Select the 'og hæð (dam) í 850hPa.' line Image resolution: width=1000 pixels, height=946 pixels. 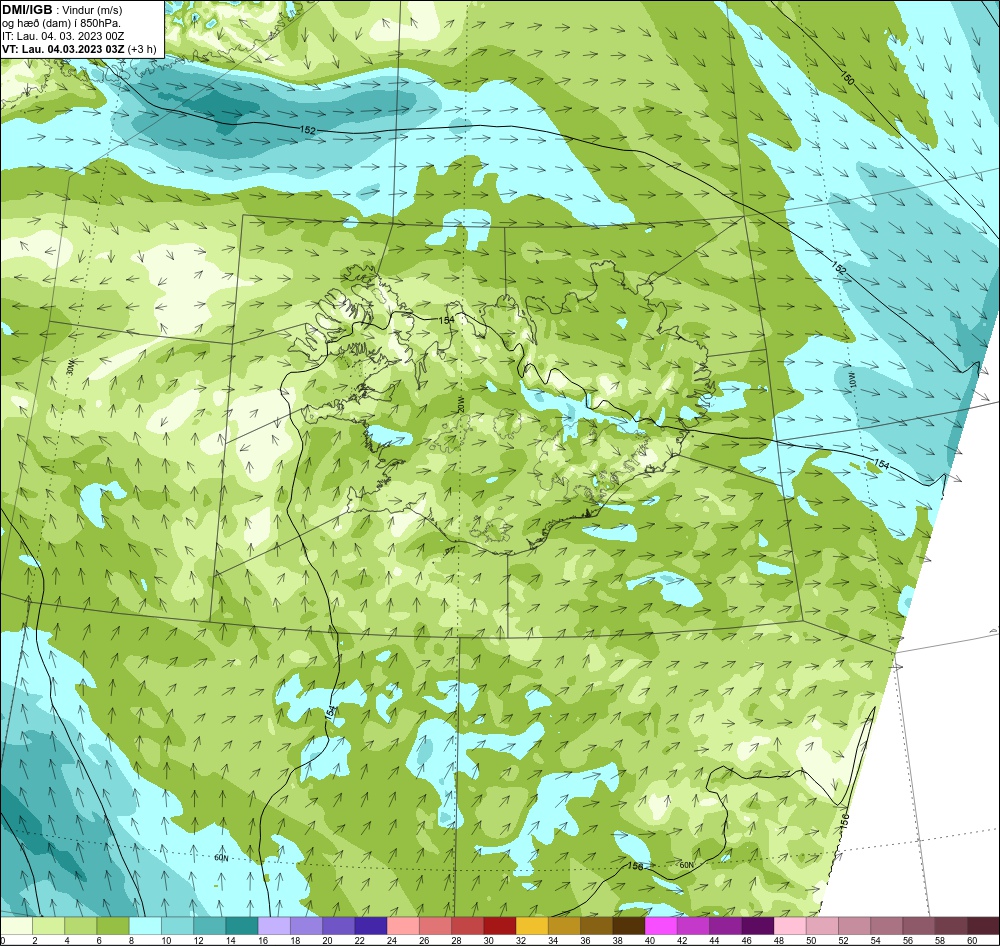[x=61, y=23]
